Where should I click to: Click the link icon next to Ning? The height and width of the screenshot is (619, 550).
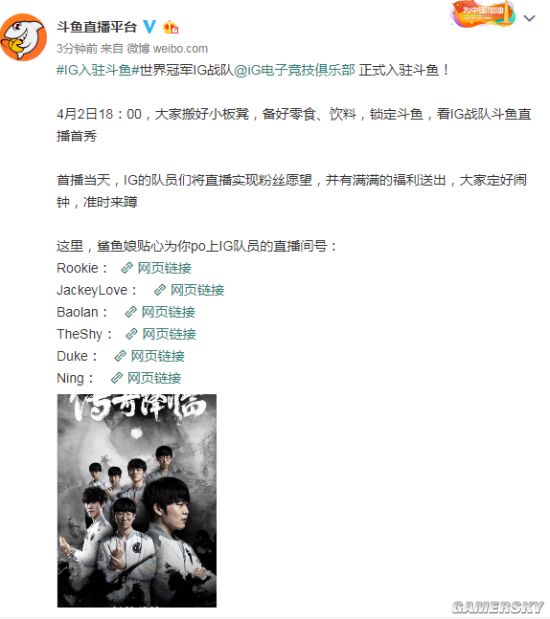point(116,378)
